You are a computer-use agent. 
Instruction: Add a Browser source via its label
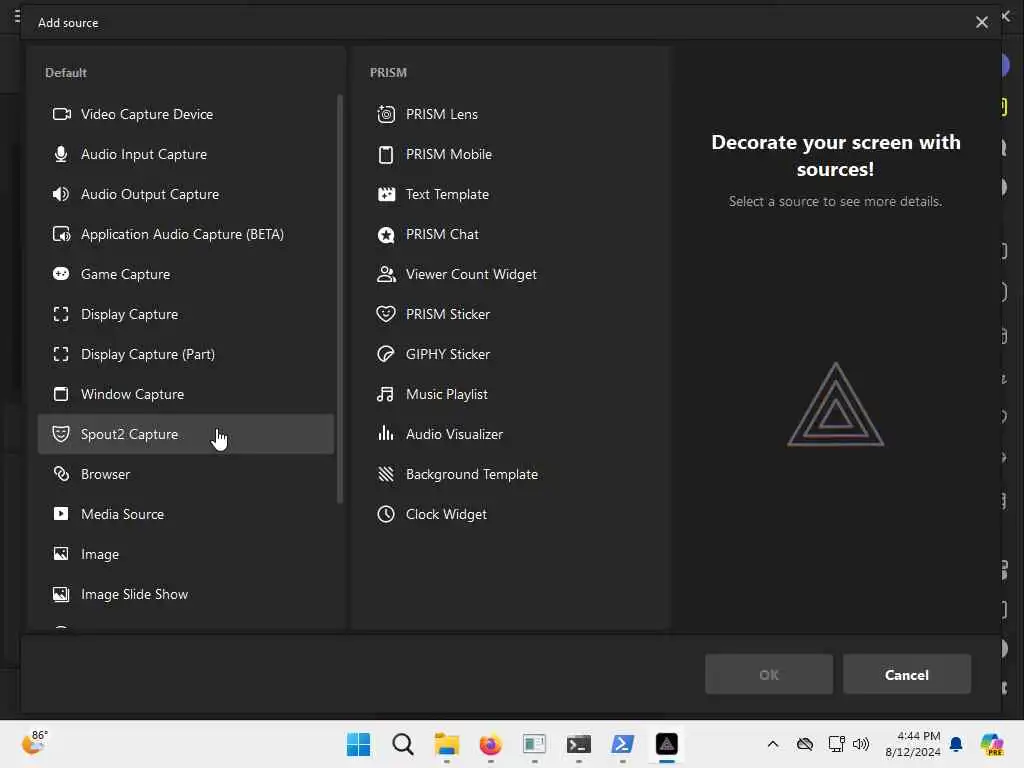[105, 474]
